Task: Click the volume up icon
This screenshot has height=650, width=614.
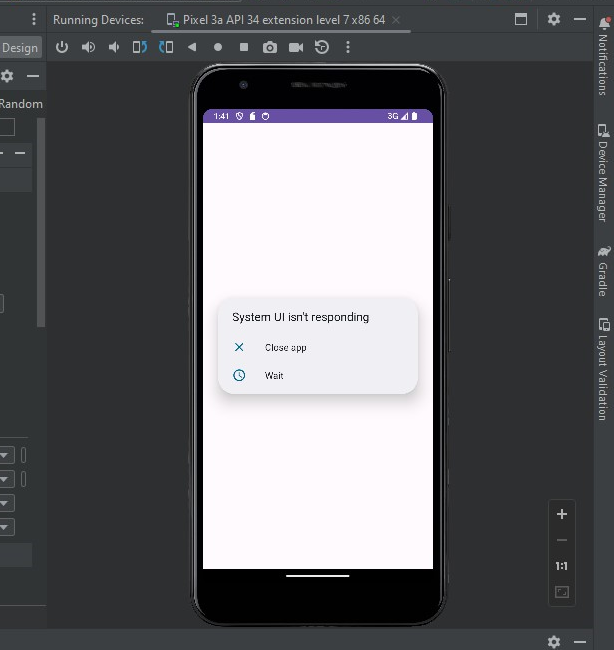Action: coord(88,47)
